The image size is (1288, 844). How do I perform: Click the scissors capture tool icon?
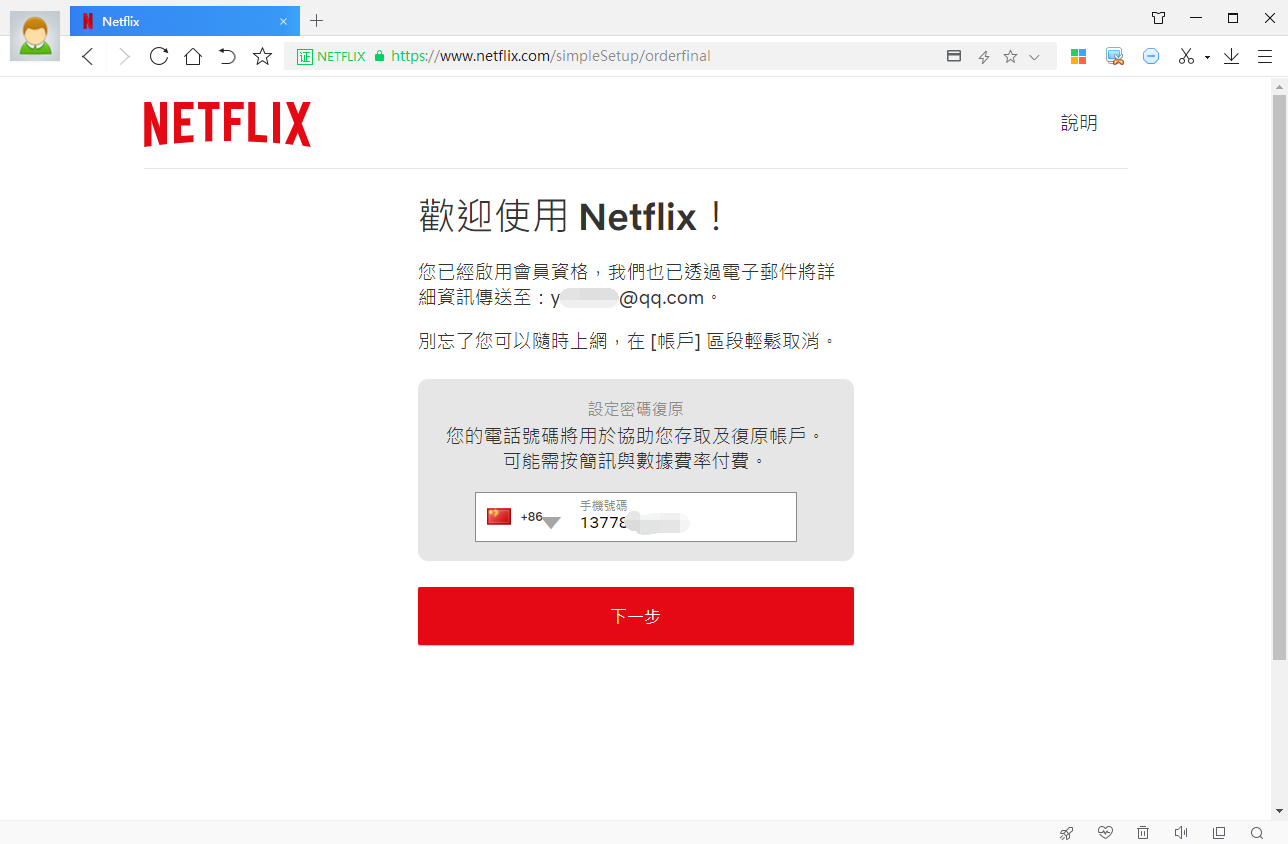click(x=1186, y=57)
